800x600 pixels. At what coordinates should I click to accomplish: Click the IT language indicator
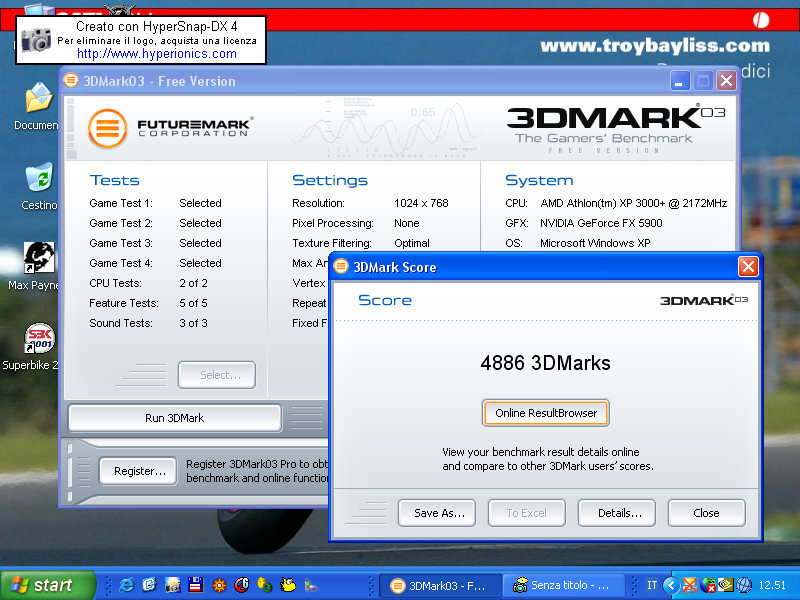click(652, 585)
